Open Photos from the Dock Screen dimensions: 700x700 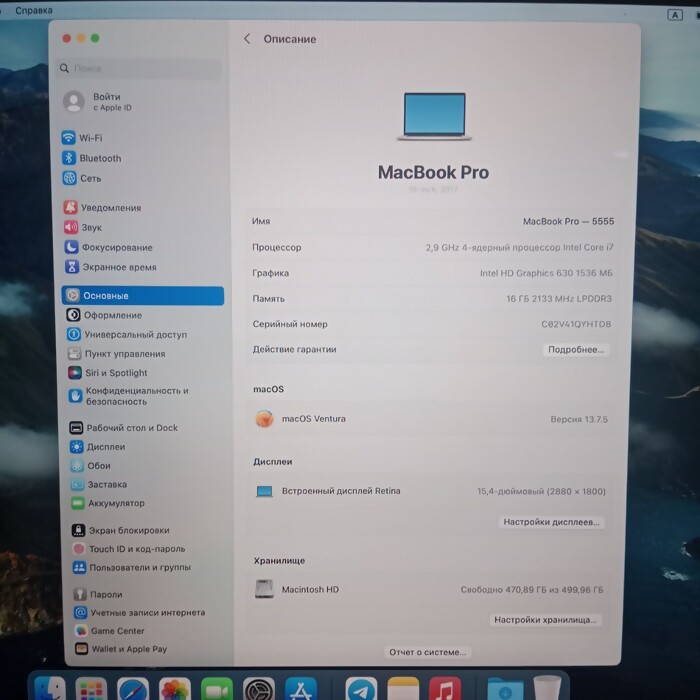(x=175, y=688)
